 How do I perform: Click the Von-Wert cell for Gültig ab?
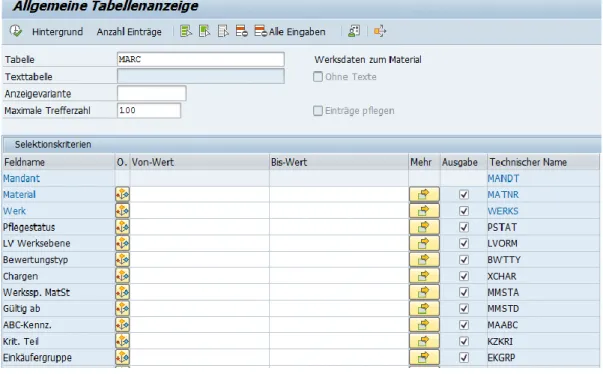pyautogui.click(x=200, y=309)
